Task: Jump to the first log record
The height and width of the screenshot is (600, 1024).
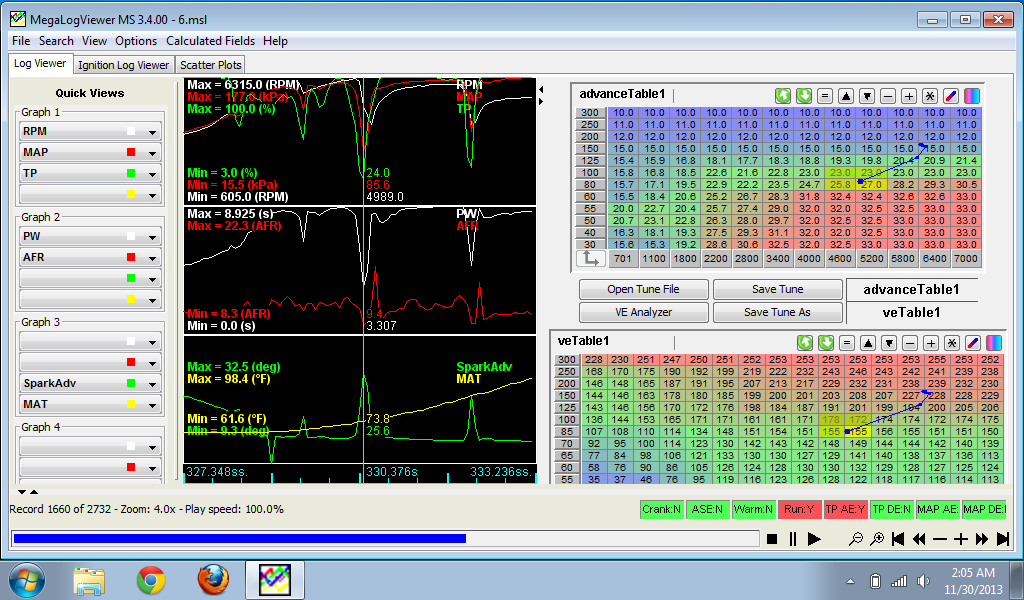Action: point(898,539)
